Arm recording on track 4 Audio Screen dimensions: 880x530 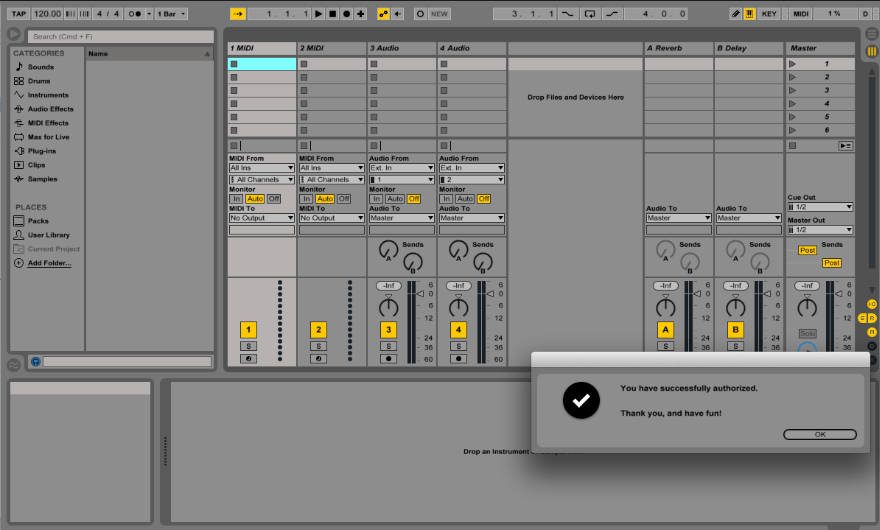click(459, 359)
